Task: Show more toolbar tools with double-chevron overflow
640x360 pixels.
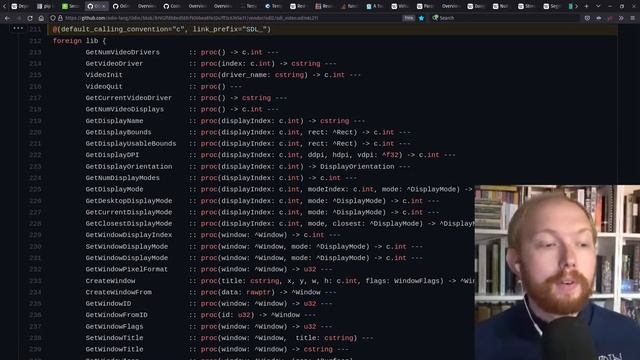Action: pos(621,18)
